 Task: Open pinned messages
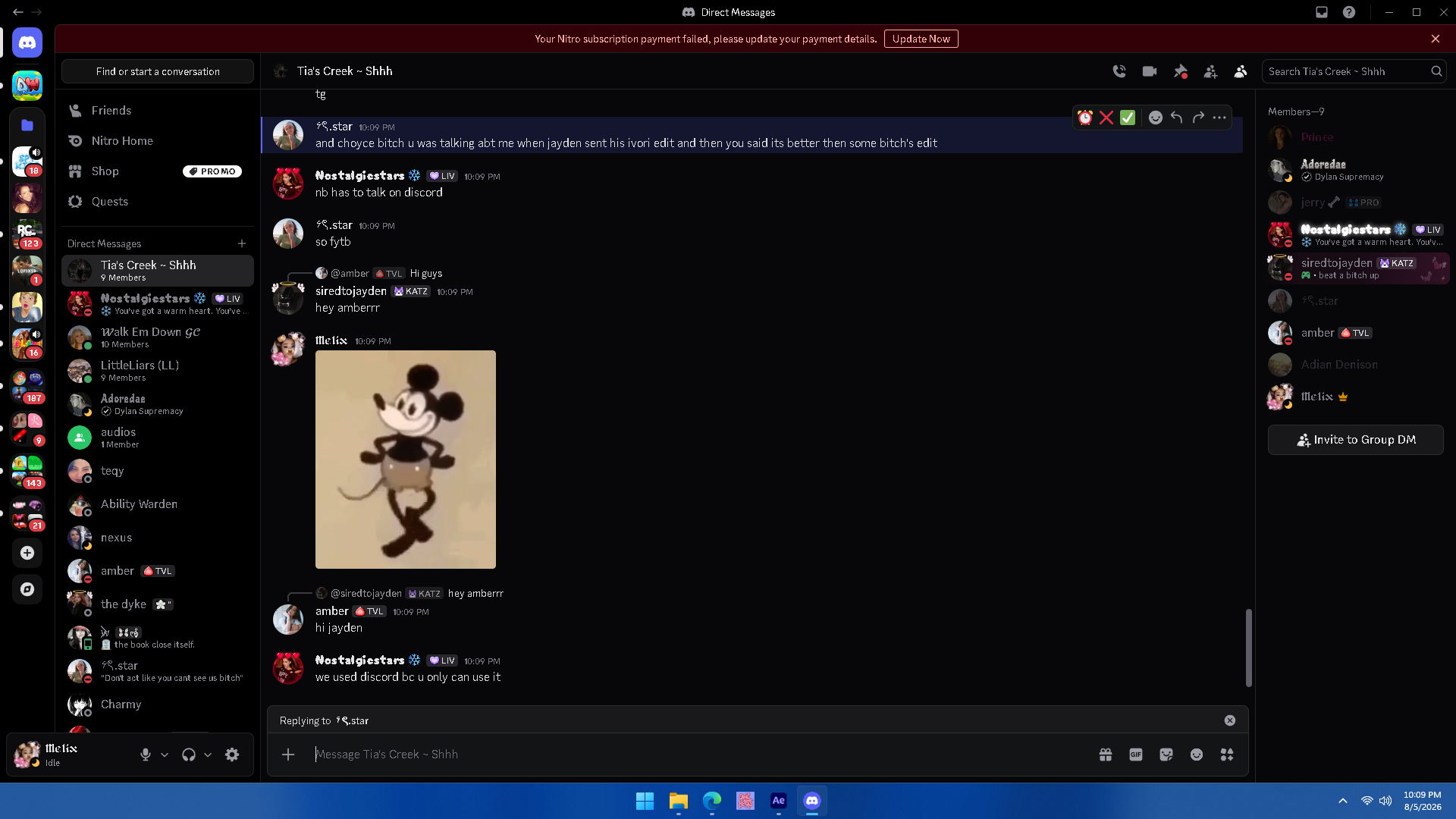(1180, 71)
